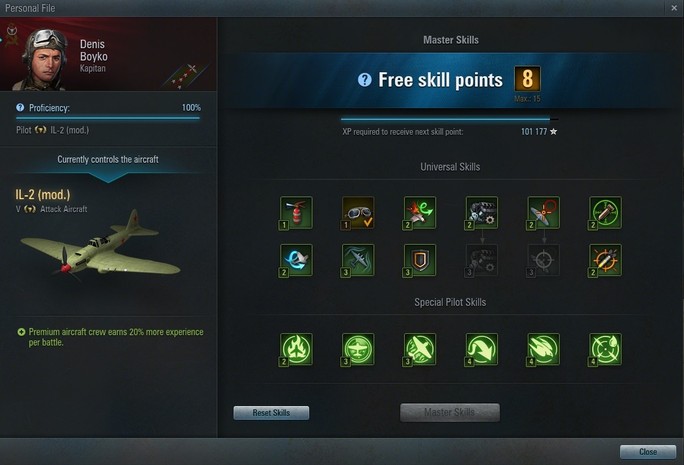The height and width of the screenshot is (465, 684).
Task: Select the fire extinguisher skill icon
Action: pos(296,212)
